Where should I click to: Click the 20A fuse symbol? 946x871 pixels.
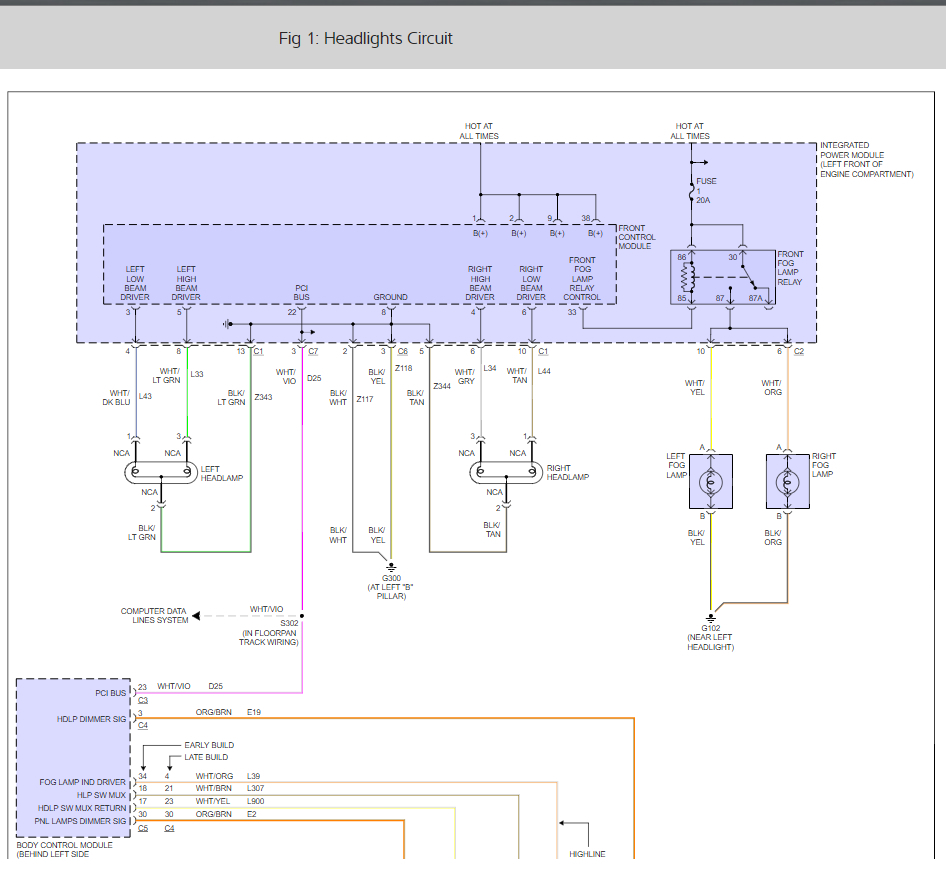[691, 190]
